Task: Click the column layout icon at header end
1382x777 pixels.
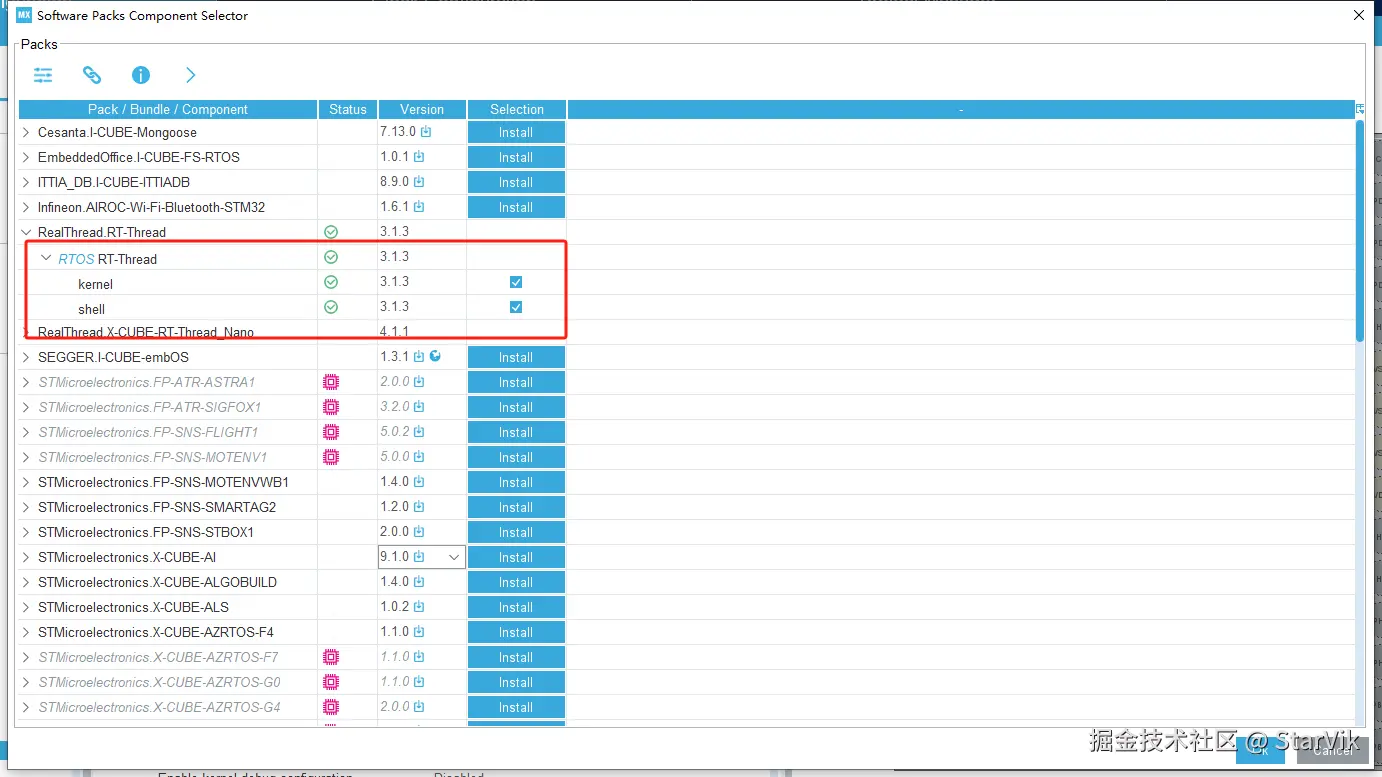Action: 1360,108
